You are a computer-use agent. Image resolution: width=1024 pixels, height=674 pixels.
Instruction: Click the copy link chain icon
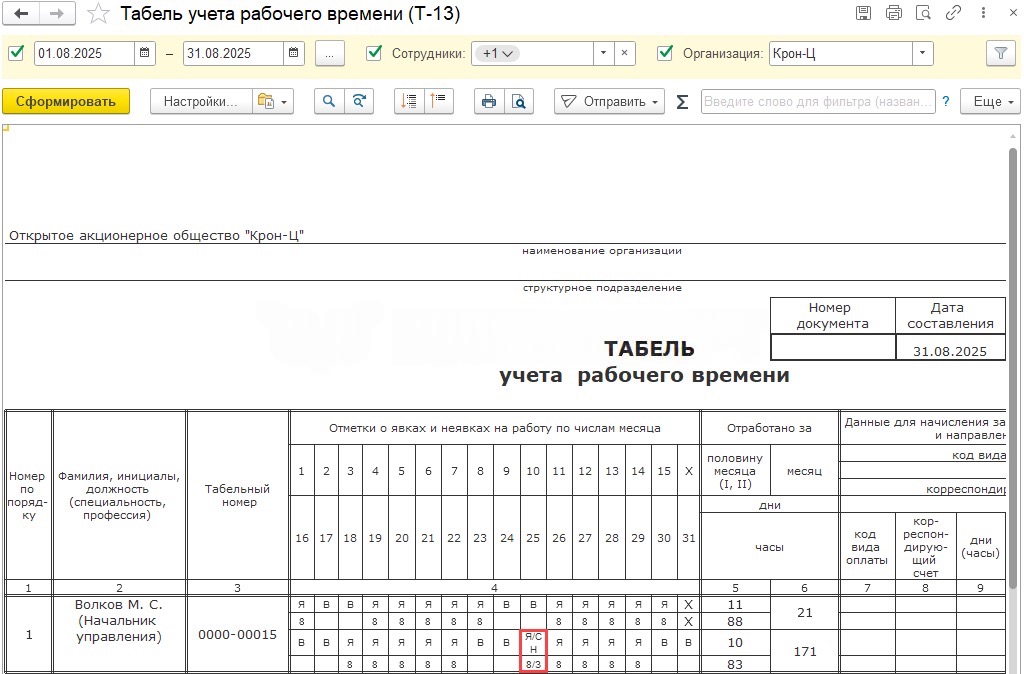953,14
